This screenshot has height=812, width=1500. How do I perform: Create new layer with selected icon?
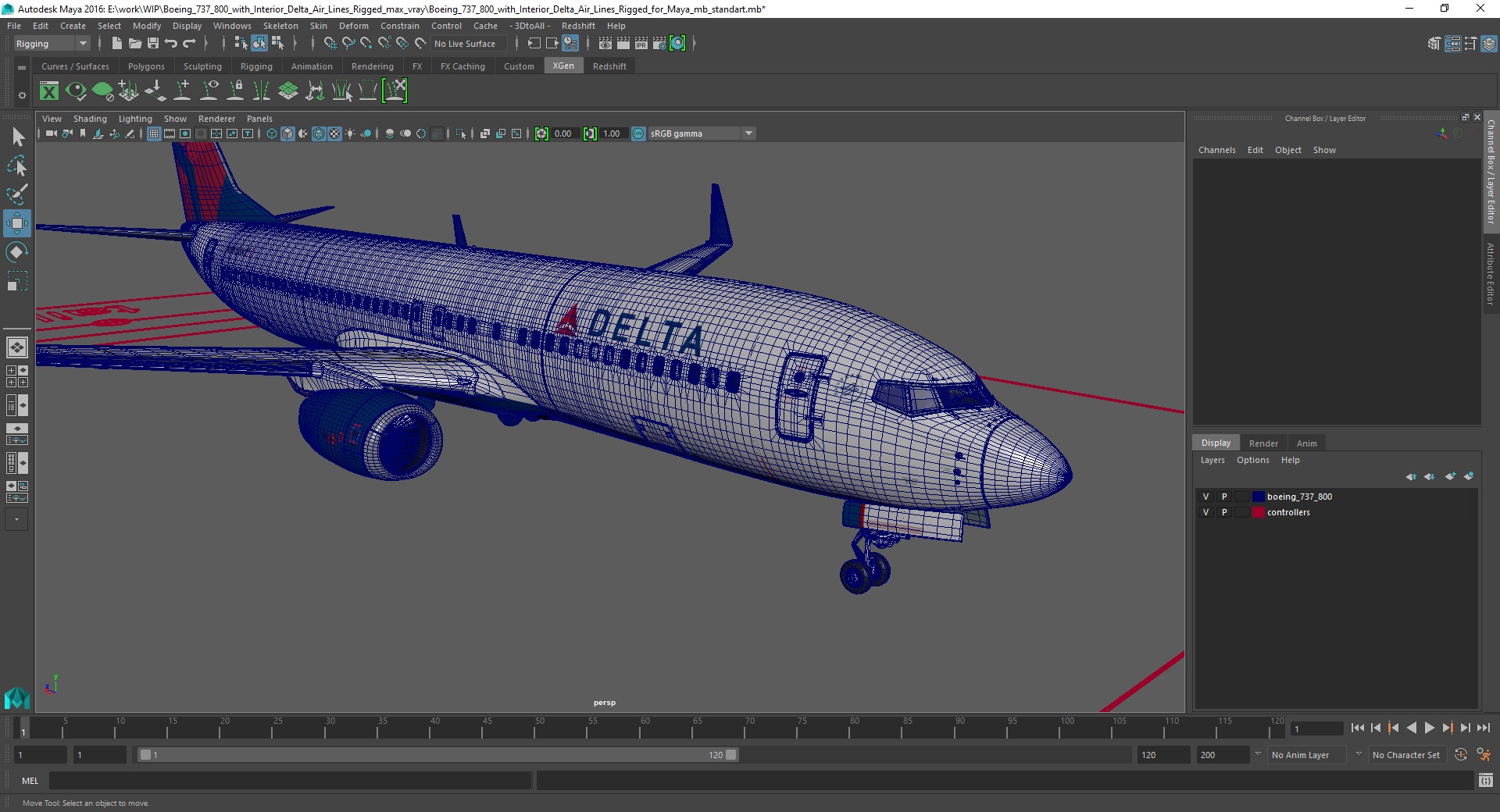[1469, 476]
